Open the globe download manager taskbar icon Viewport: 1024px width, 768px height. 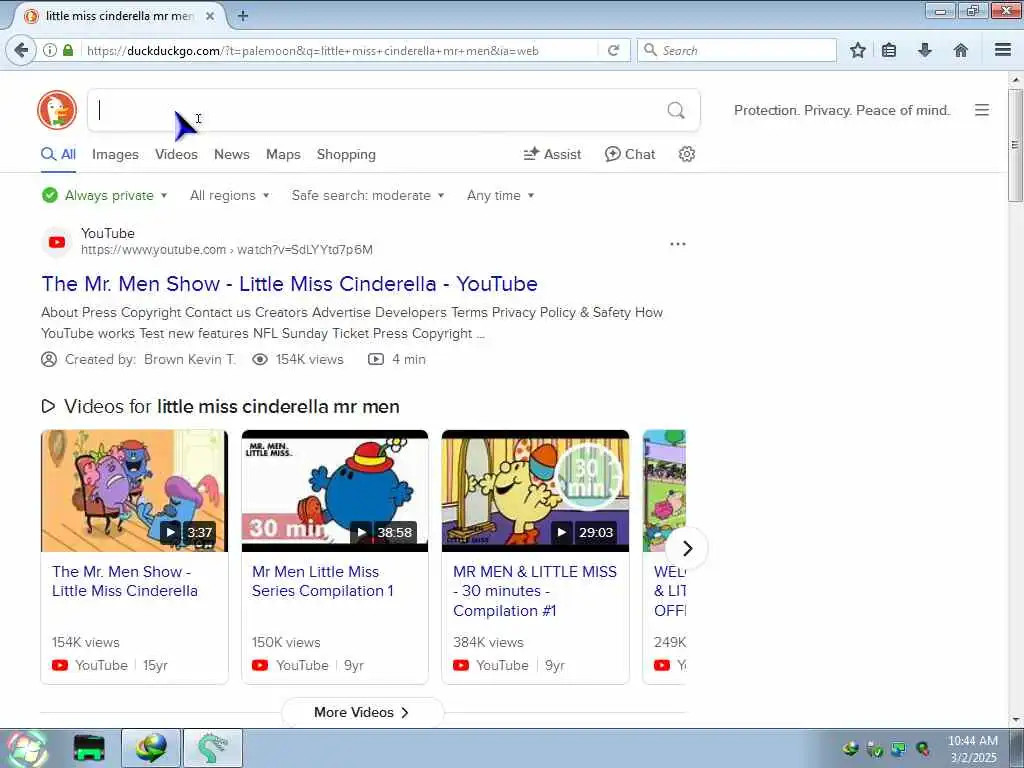pyautogui.click(x=151, y=748)
